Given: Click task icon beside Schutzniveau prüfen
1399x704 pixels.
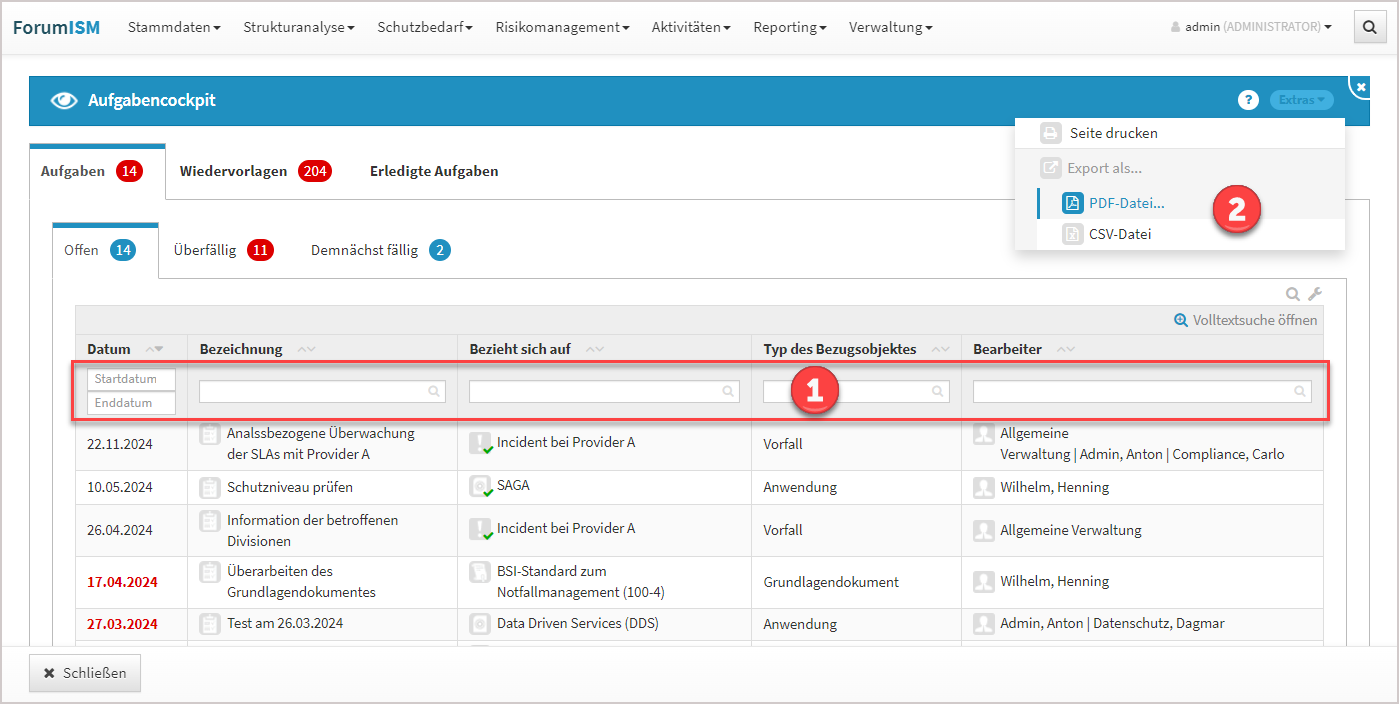Looking at the screenshot, I should (210, 487).
